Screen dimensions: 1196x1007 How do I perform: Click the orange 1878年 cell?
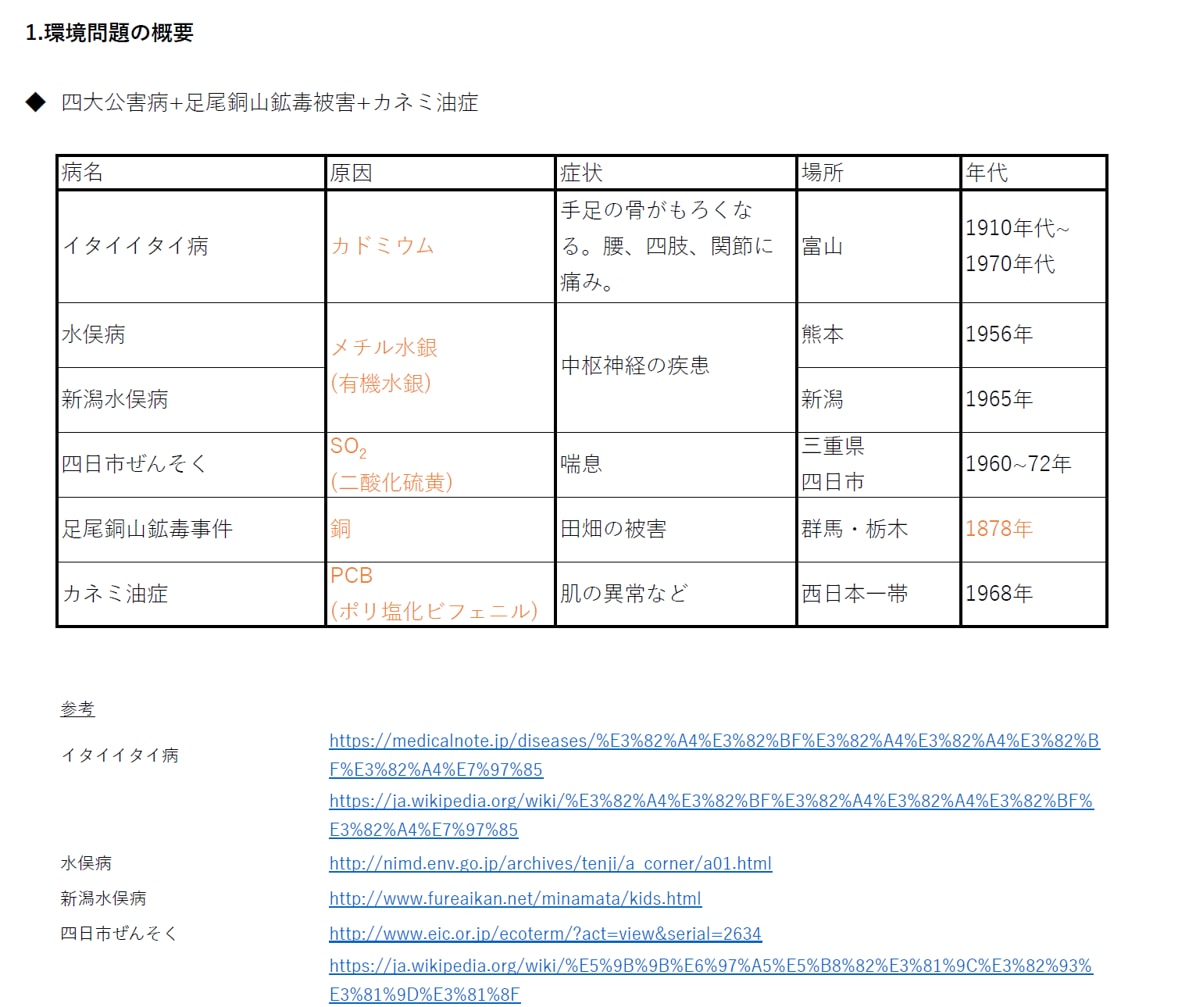pos(1033,529)
